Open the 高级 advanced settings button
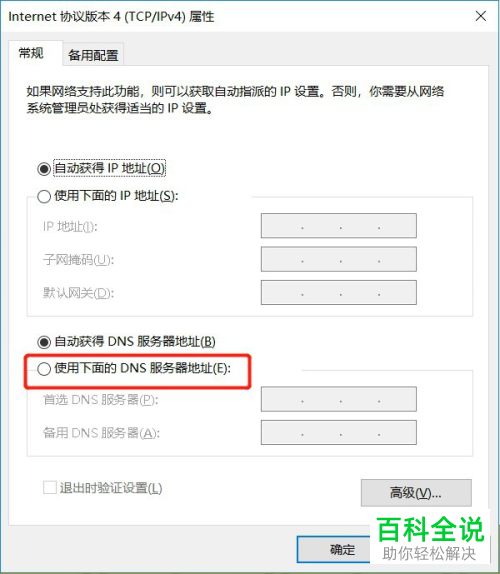The height and width of the screenshot is (574, 500). pos(416,493)
